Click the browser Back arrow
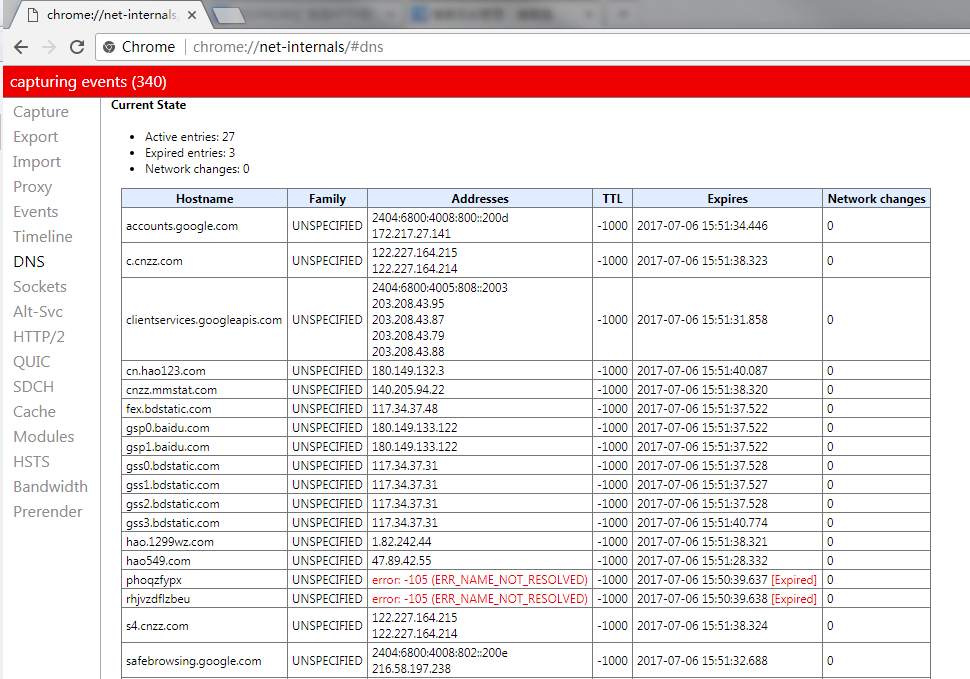Image resolution: width=970 pixels, height=679 pixels. click(x=21, y=47)
